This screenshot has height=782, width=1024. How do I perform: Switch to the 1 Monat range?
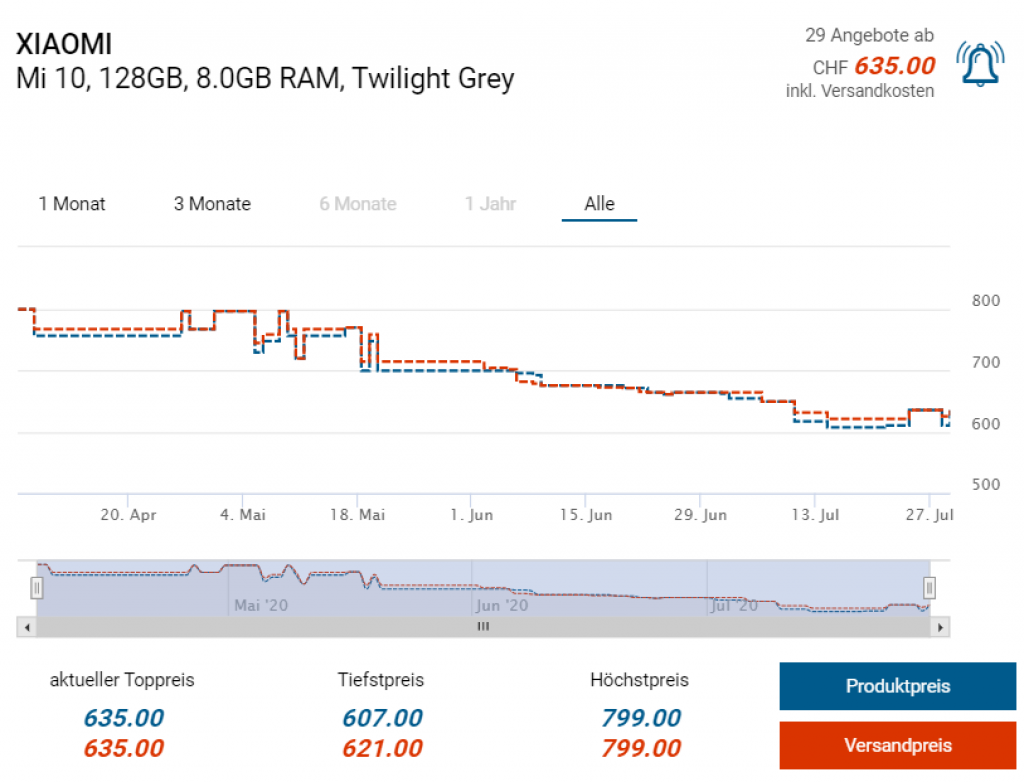click(x=72, y=204)
